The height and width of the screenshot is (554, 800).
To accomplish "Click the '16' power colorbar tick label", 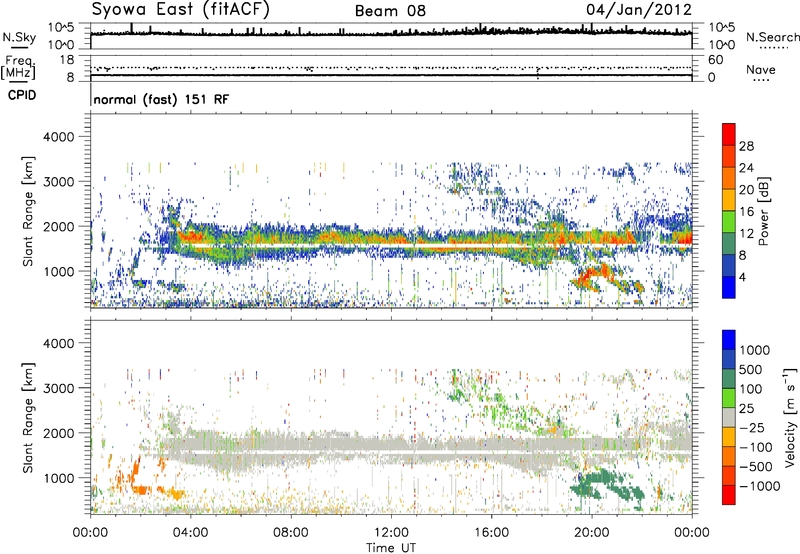I will [x=746, y=212].
